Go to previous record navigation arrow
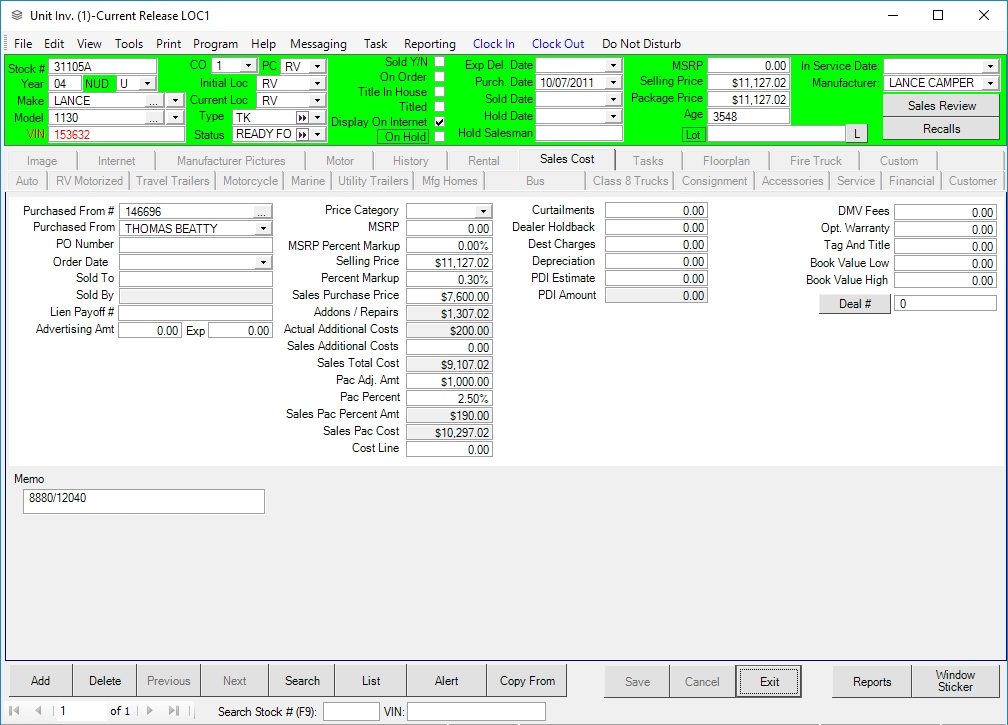Viewport: 1008px width, 725px height. point(38,711)
